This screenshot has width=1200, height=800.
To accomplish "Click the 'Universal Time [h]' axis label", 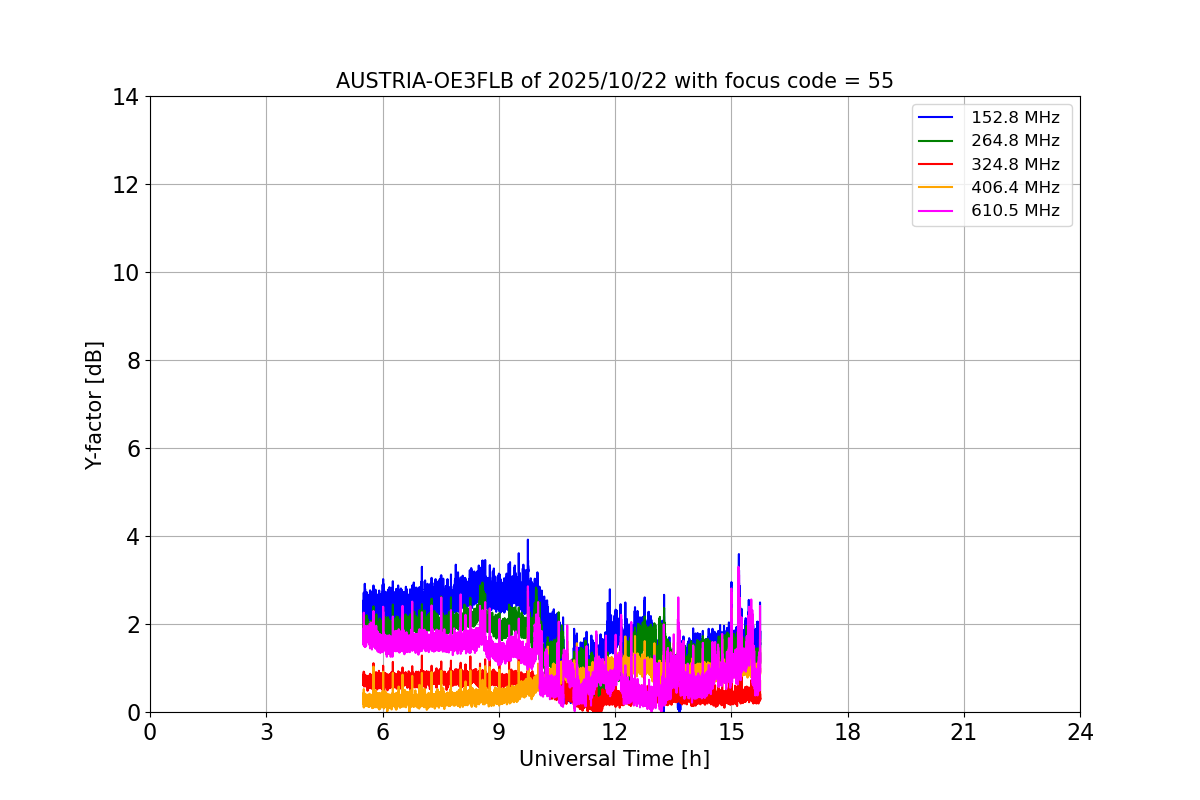I will coord(614,759).
